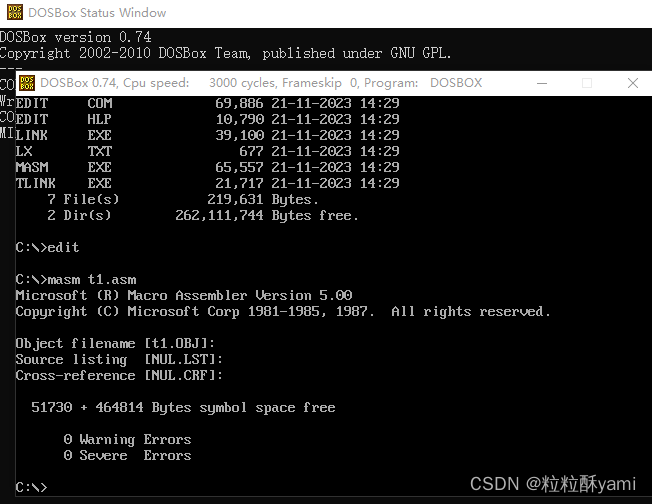The height and width of the screenshot is (504, 652).
Task: Select the LINK EXE file row
Action: (207, 135)
